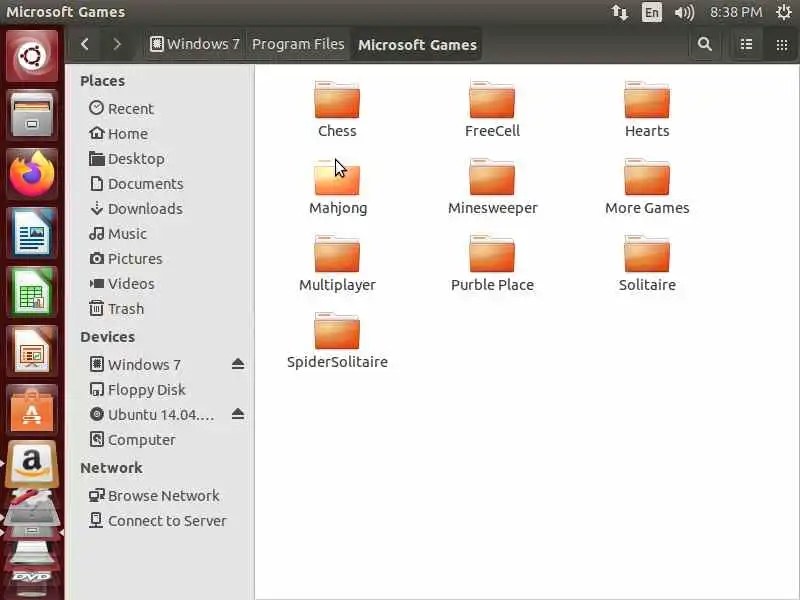Switch to grid icon view
Screen dimensions: 800x600
pos(782,44)
